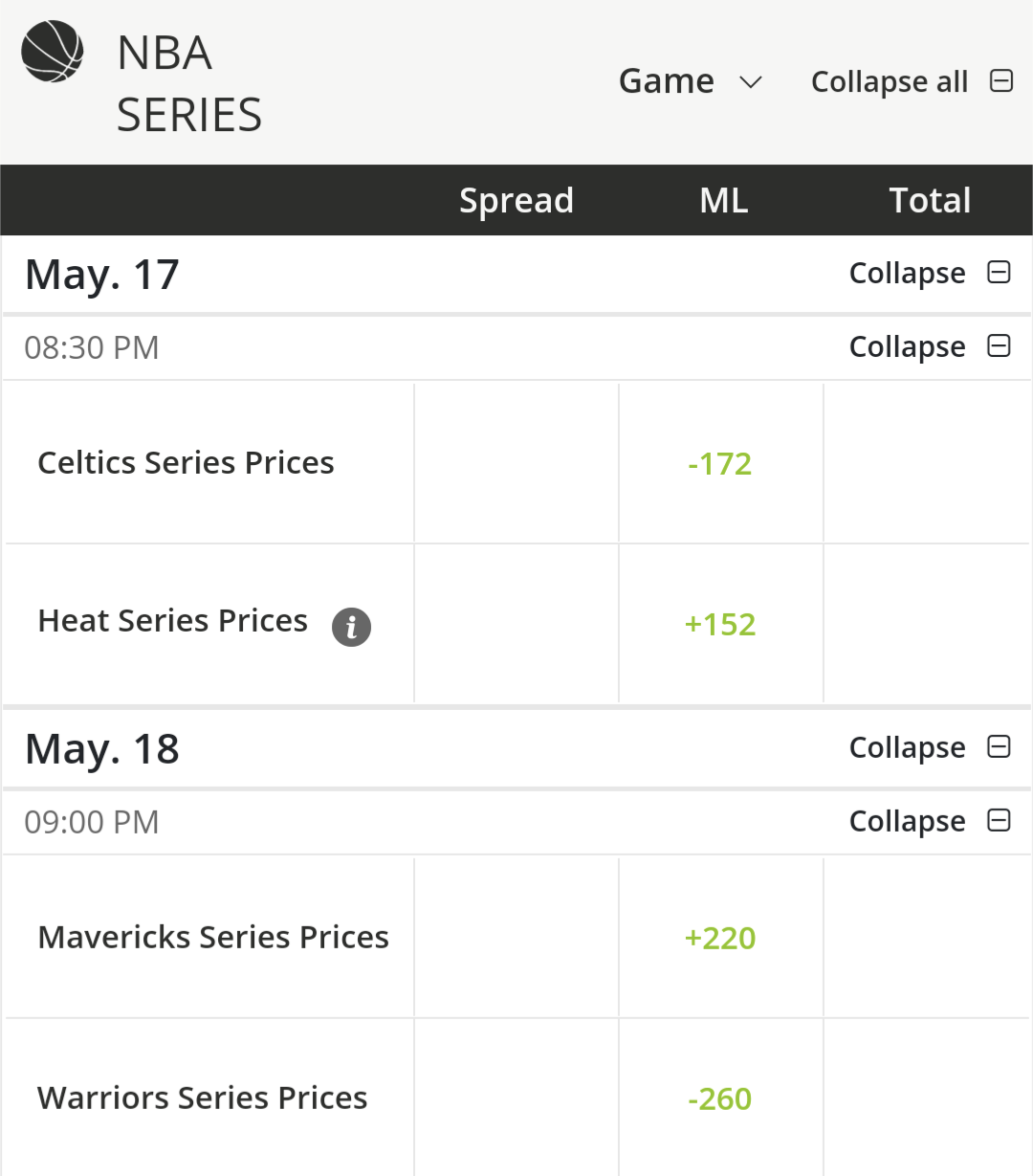Select the Total column header
This screenshot has width=1033, height=1176.
930,200
